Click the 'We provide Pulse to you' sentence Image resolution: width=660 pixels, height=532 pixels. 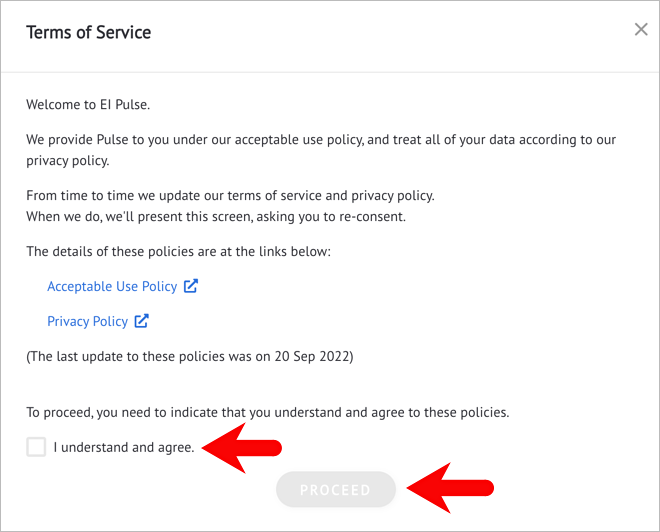click(x=321, y=150)
